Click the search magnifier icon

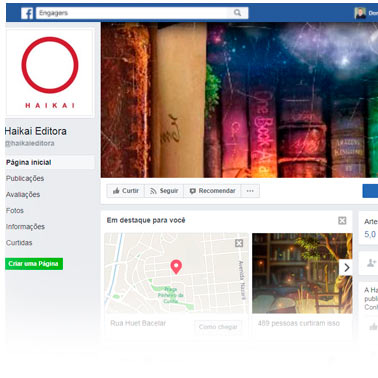tap(237, 13)
